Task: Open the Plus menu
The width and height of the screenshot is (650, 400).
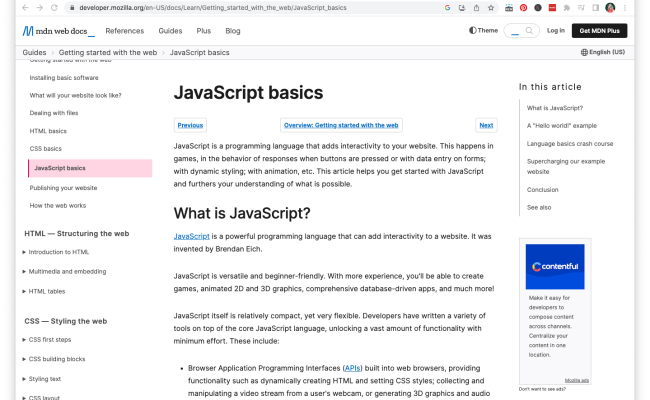Action: click(204, 31)
